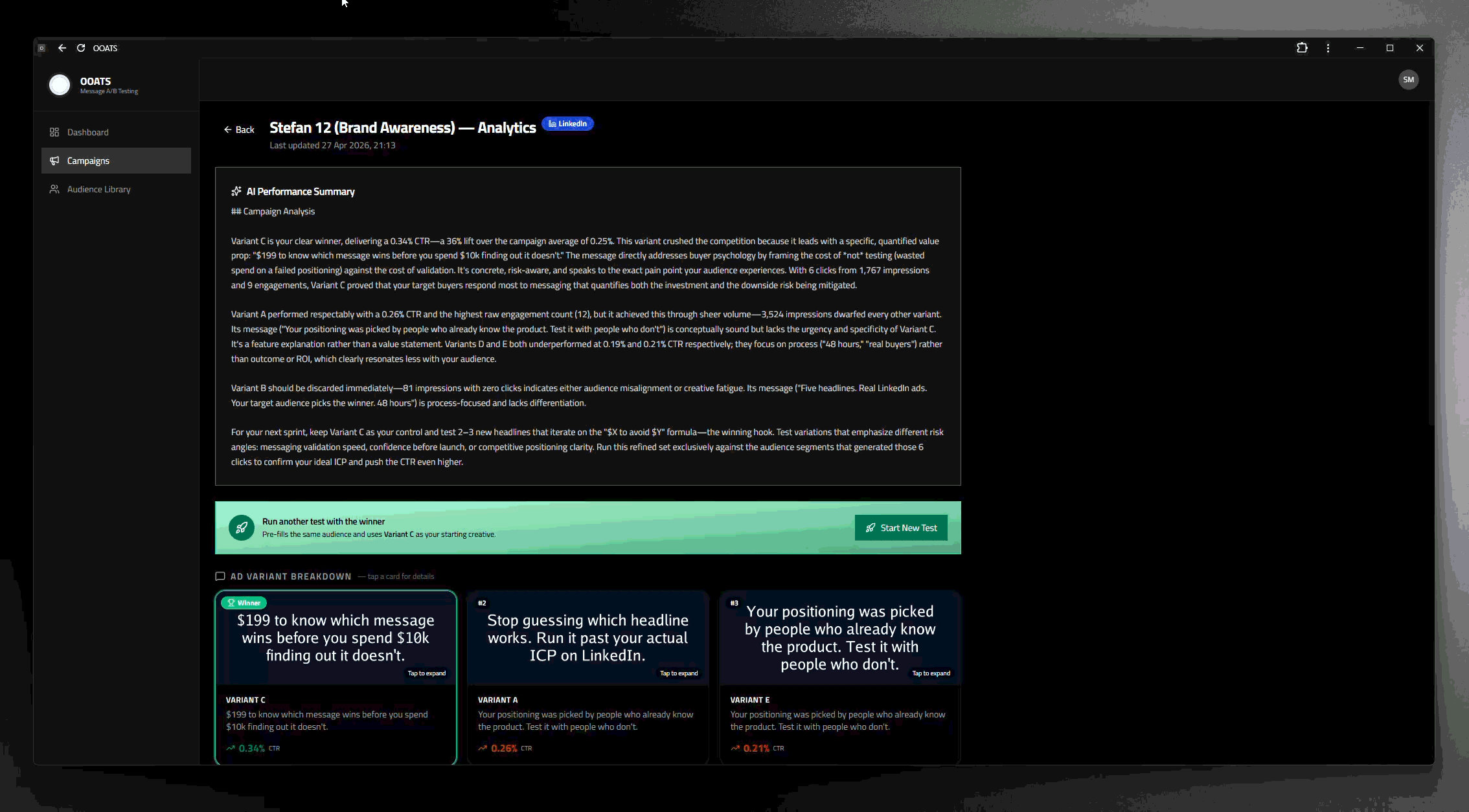Reload the OOATS page
The width and height of the screenshot is (1469, 812).
coord(81,48)
